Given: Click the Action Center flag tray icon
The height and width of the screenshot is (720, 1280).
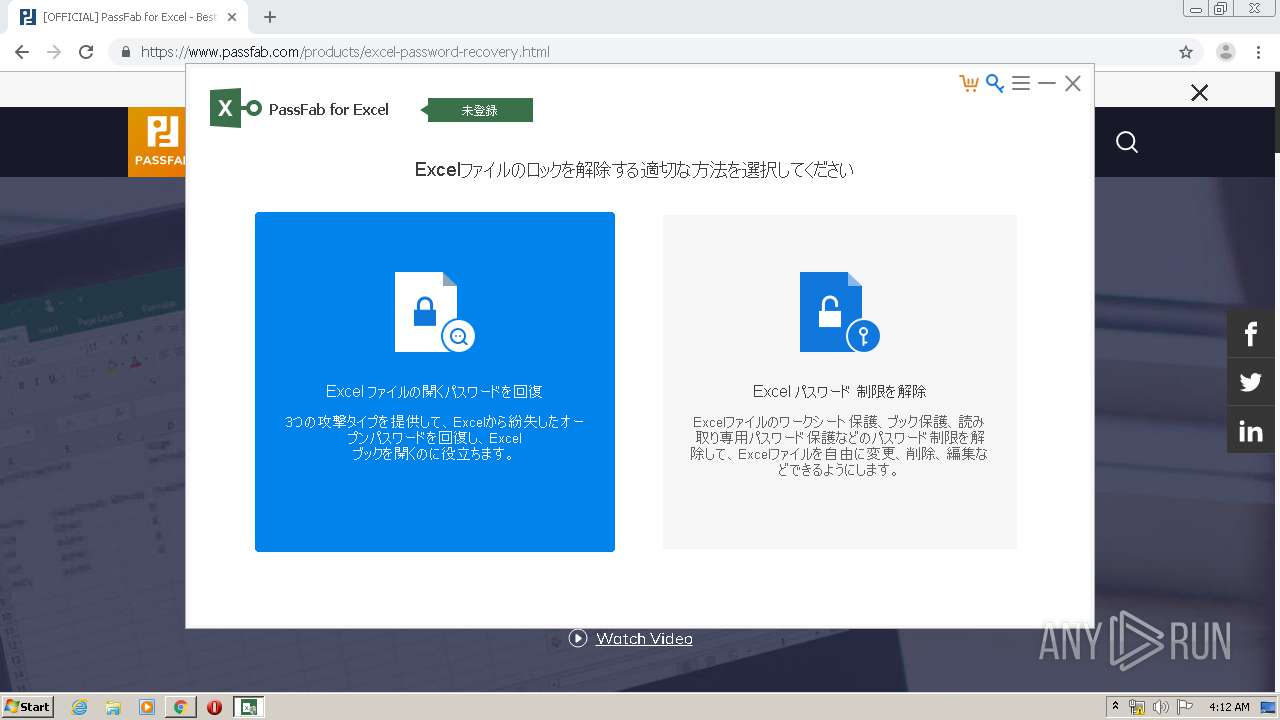Looking at the screenshot, I should (x=1185, y=707).
